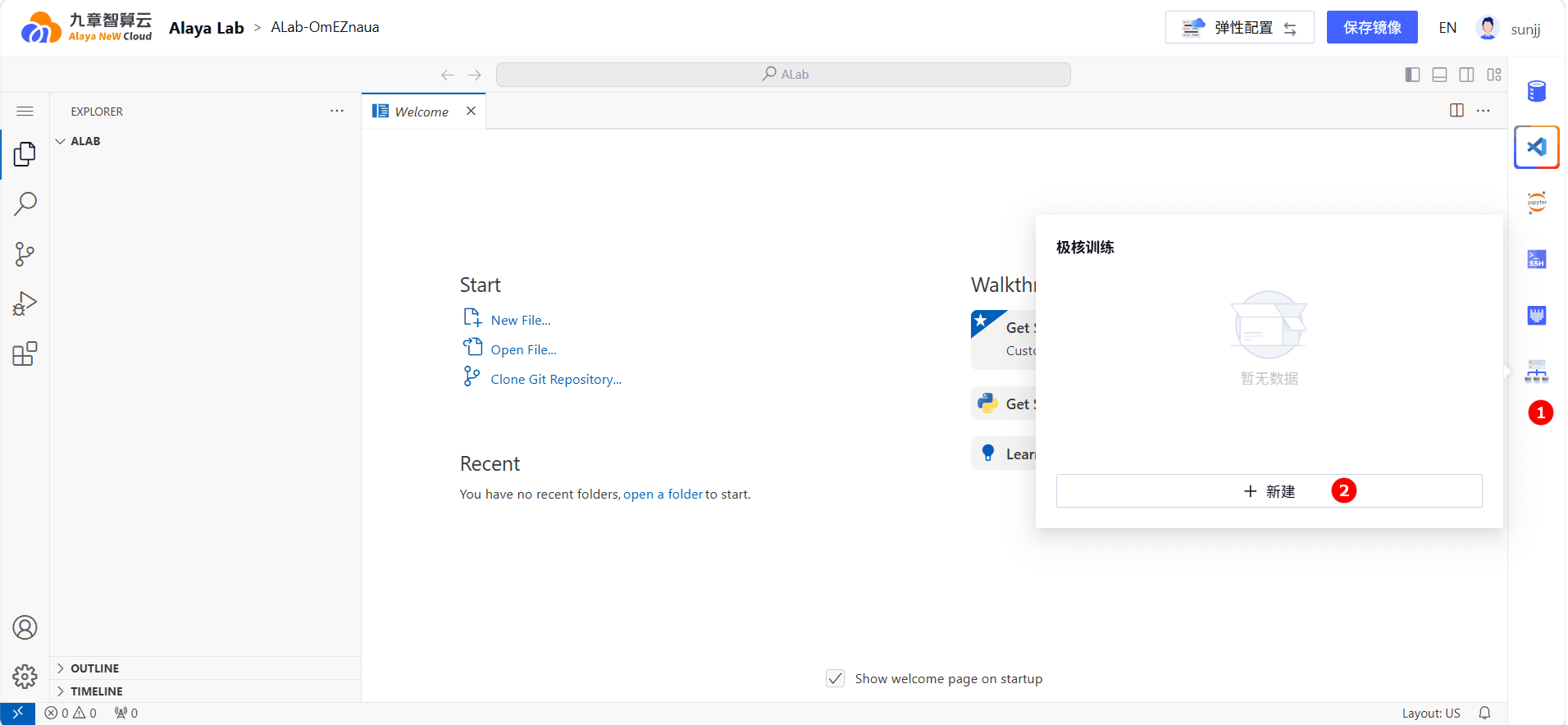Open the Customize Layout icon

[1494, 75]
